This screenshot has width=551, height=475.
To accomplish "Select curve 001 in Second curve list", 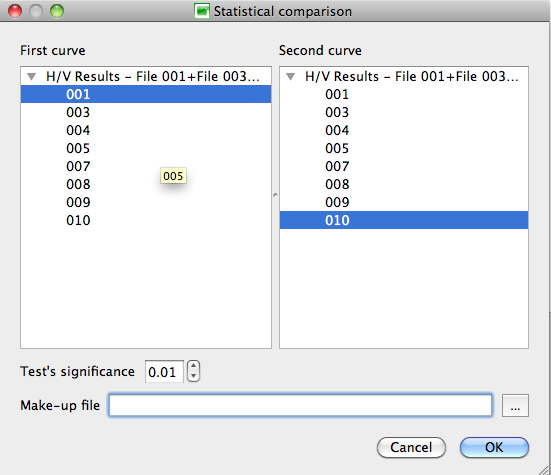I will tap(404, 94).
